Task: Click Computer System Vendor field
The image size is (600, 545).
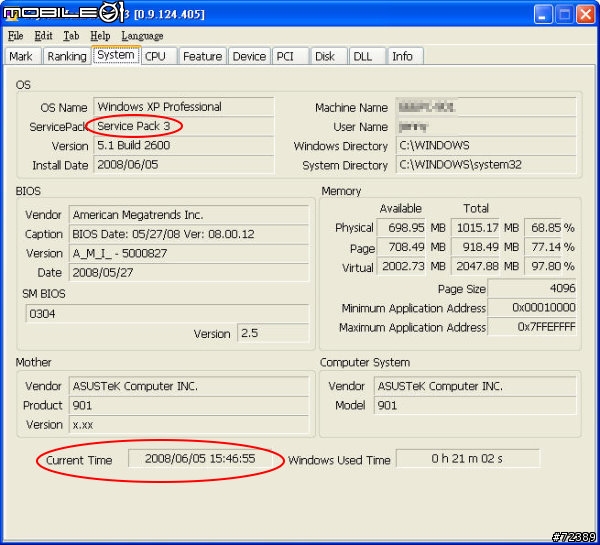Action: point(475,386)
